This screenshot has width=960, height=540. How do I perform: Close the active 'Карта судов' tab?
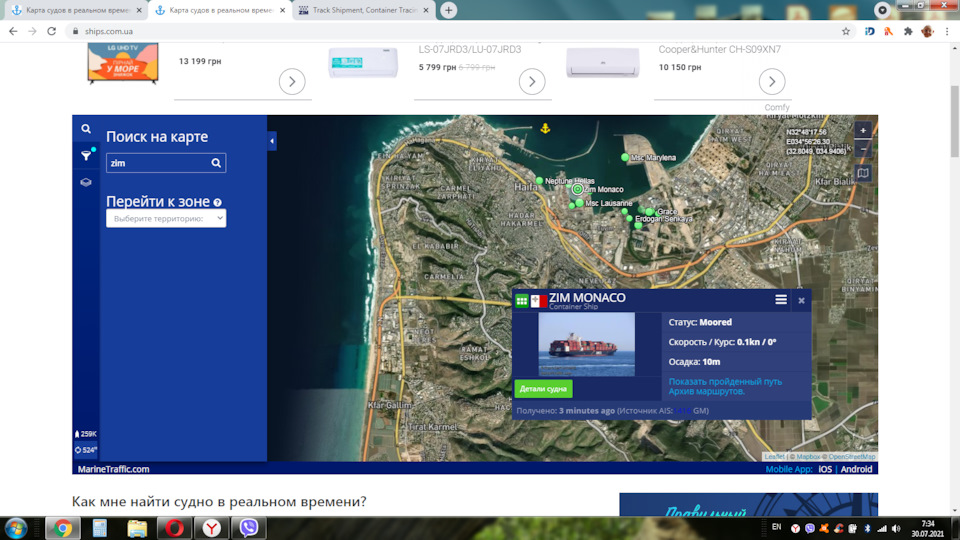pos(282,10)
